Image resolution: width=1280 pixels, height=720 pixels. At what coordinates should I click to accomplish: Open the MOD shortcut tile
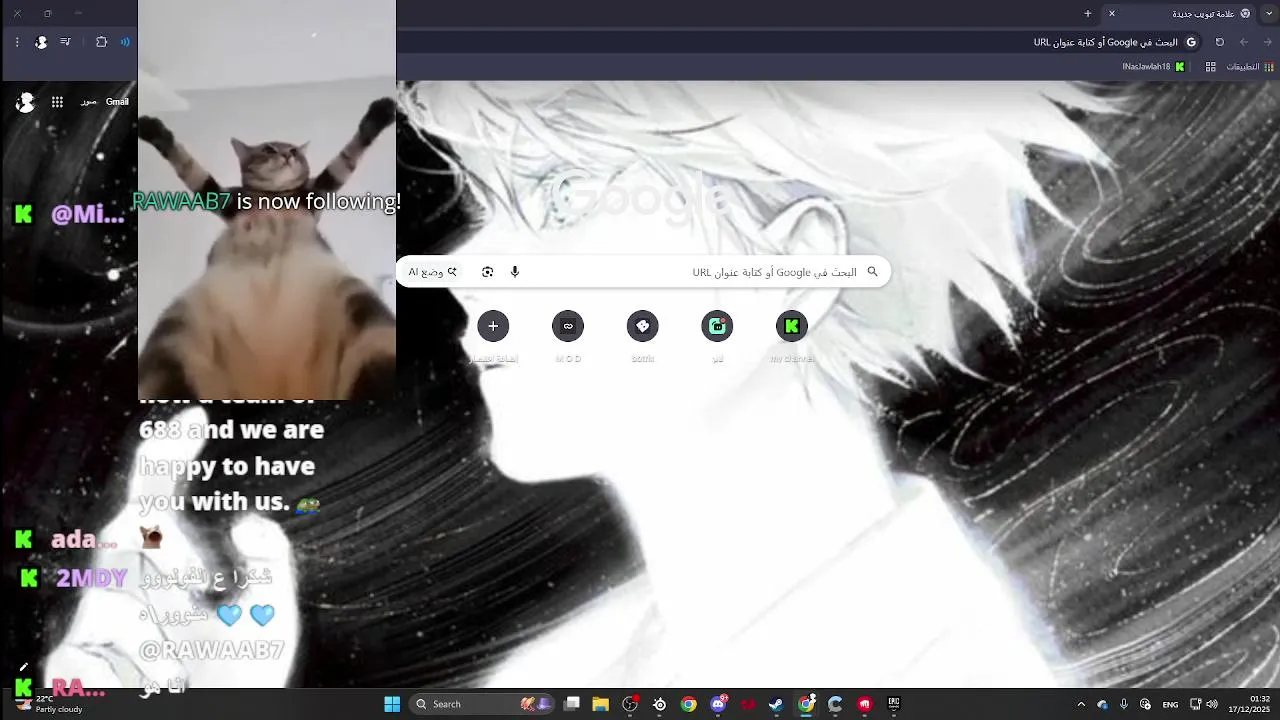[x=568, y=326]
